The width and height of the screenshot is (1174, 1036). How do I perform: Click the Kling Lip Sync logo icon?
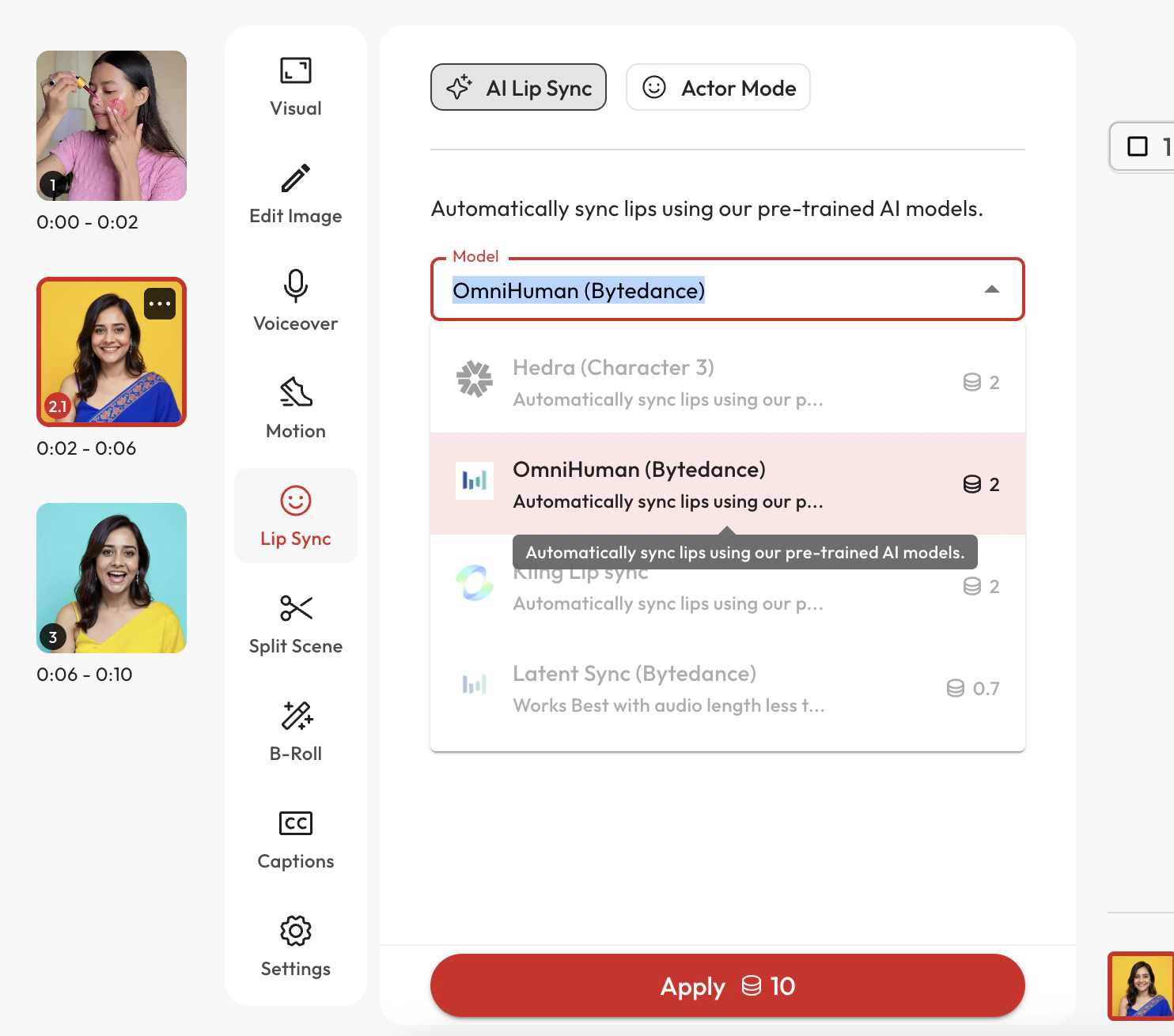coord(475,583)
